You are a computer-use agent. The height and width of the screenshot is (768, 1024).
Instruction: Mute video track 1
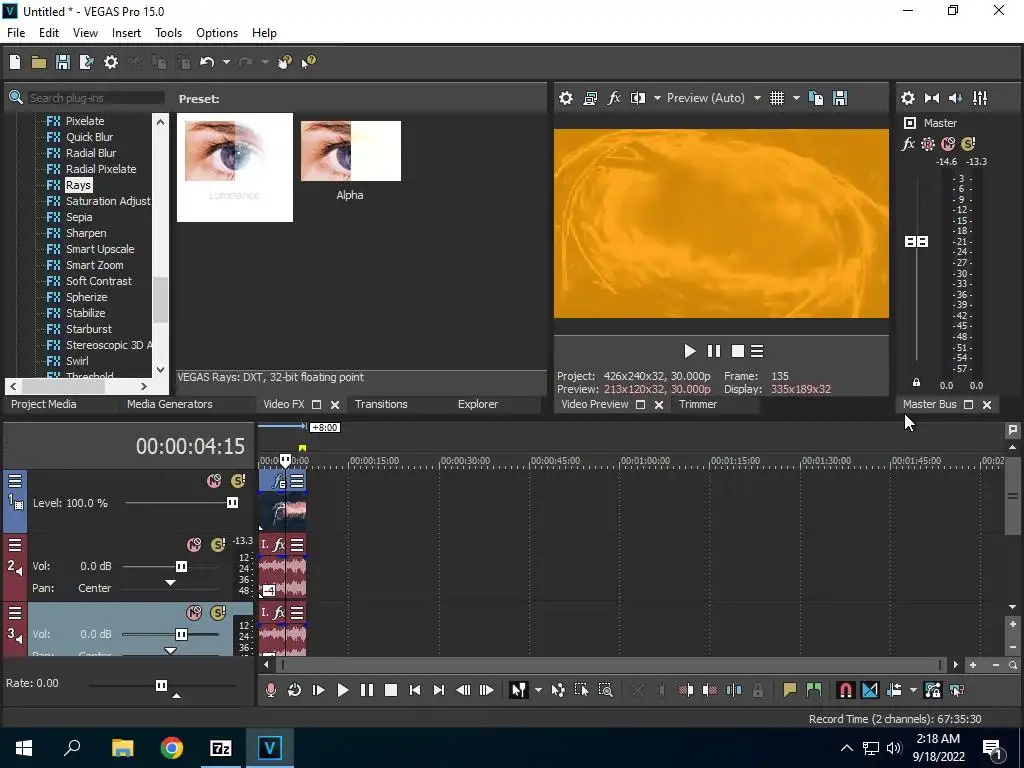[x=214, y=481]
